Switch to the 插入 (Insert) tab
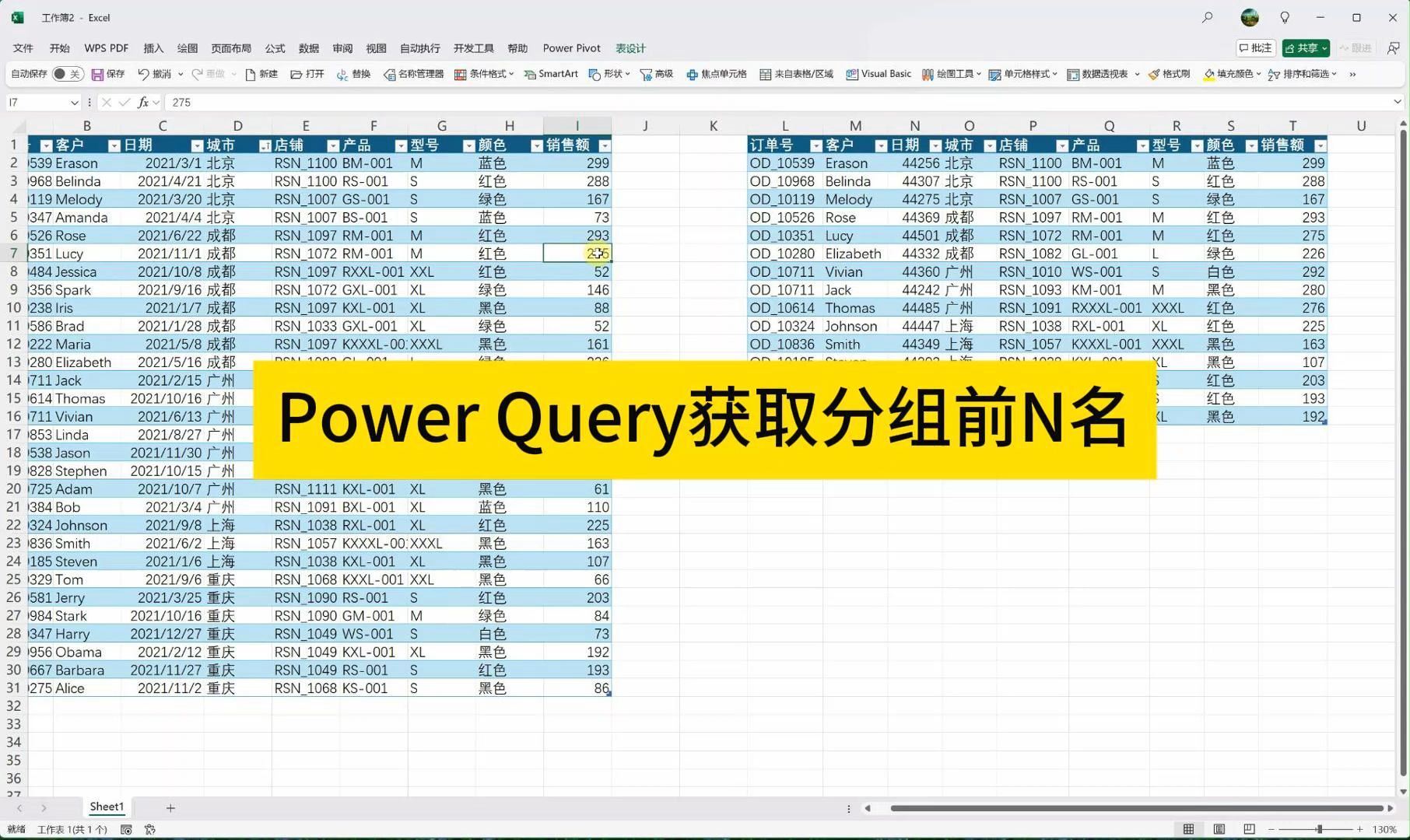1410x840 pixels. click(x=153, y=48)
